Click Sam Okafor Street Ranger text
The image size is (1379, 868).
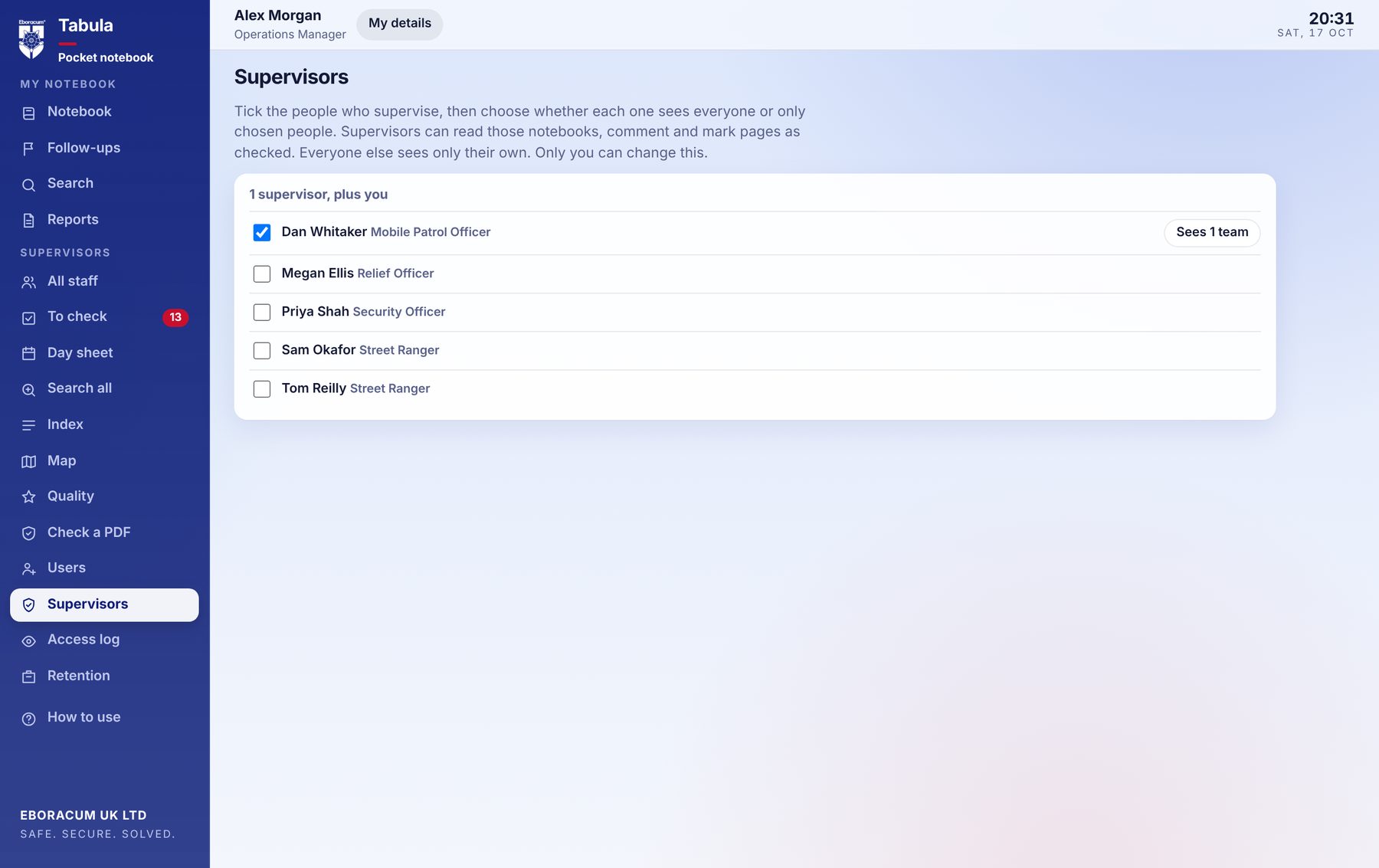[360, 350]
